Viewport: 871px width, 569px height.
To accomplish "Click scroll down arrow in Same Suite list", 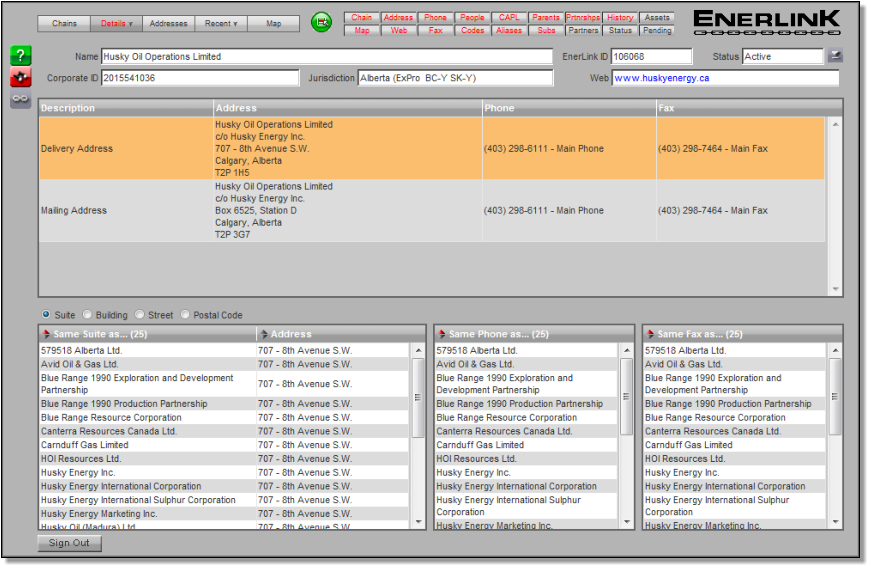I will click(x=418, y=521).
